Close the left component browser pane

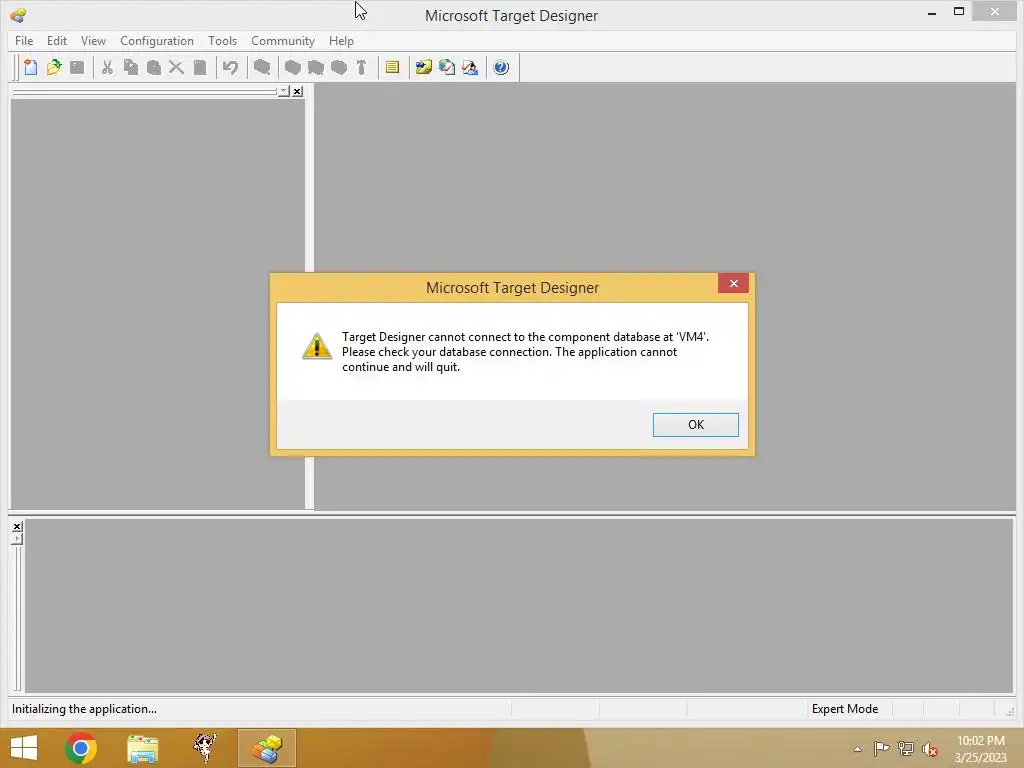coord(298,91)
